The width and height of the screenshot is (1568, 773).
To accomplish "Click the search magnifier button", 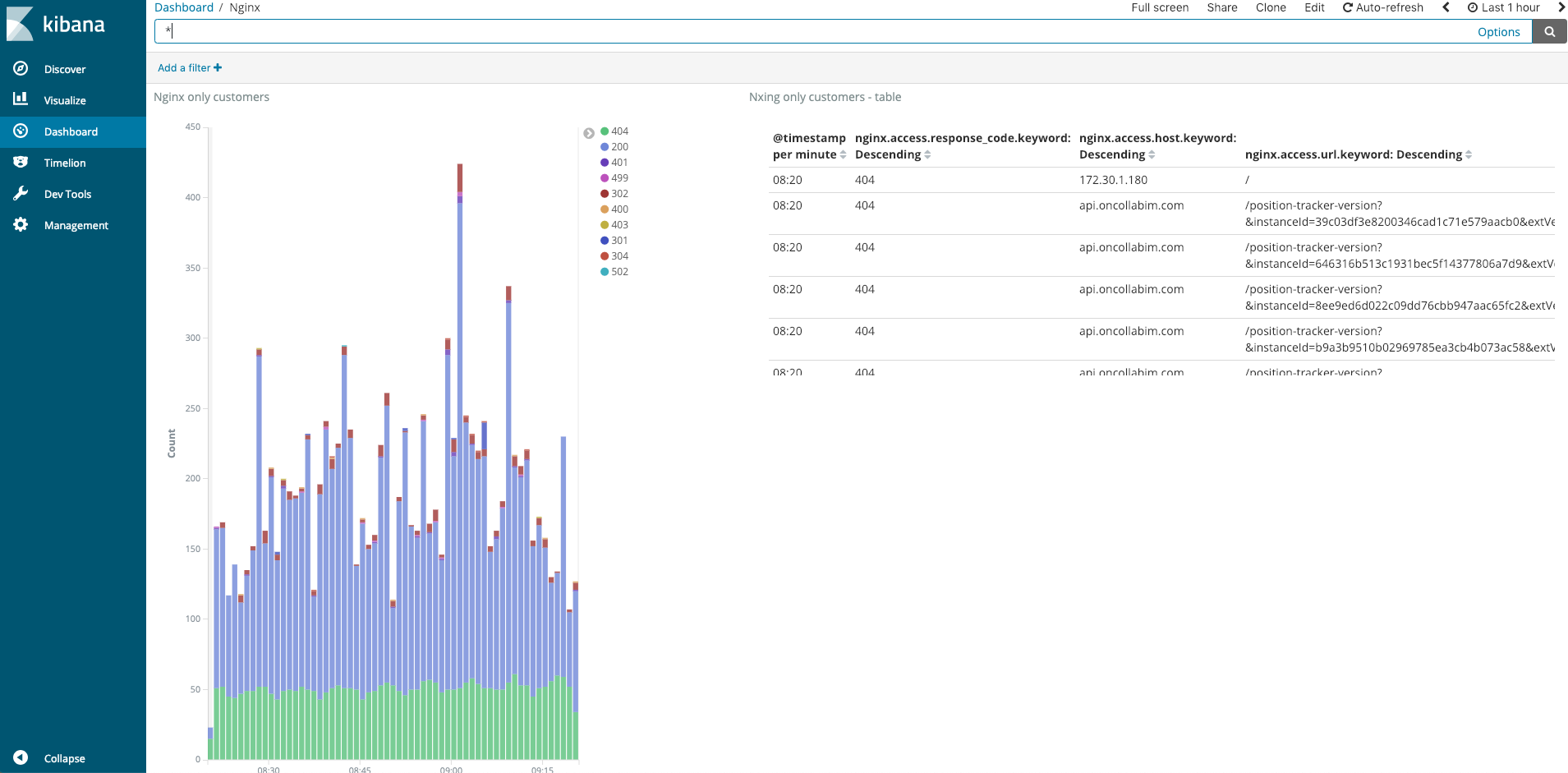I will tap(1549, 32).
